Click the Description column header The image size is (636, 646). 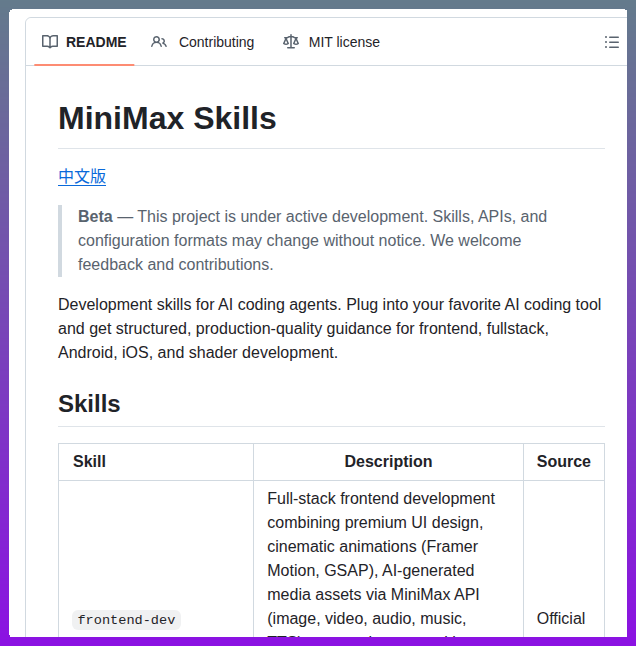(388, 461)
